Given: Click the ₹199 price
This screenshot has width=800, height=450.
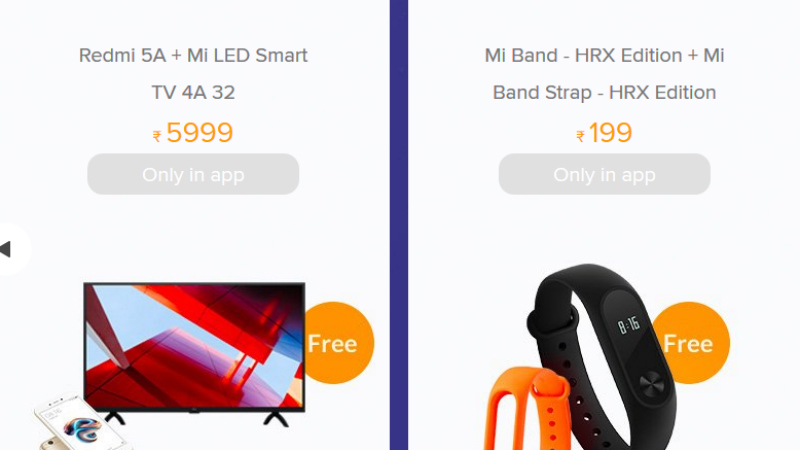Looking at the screenshot, I should tap(604, 133).
